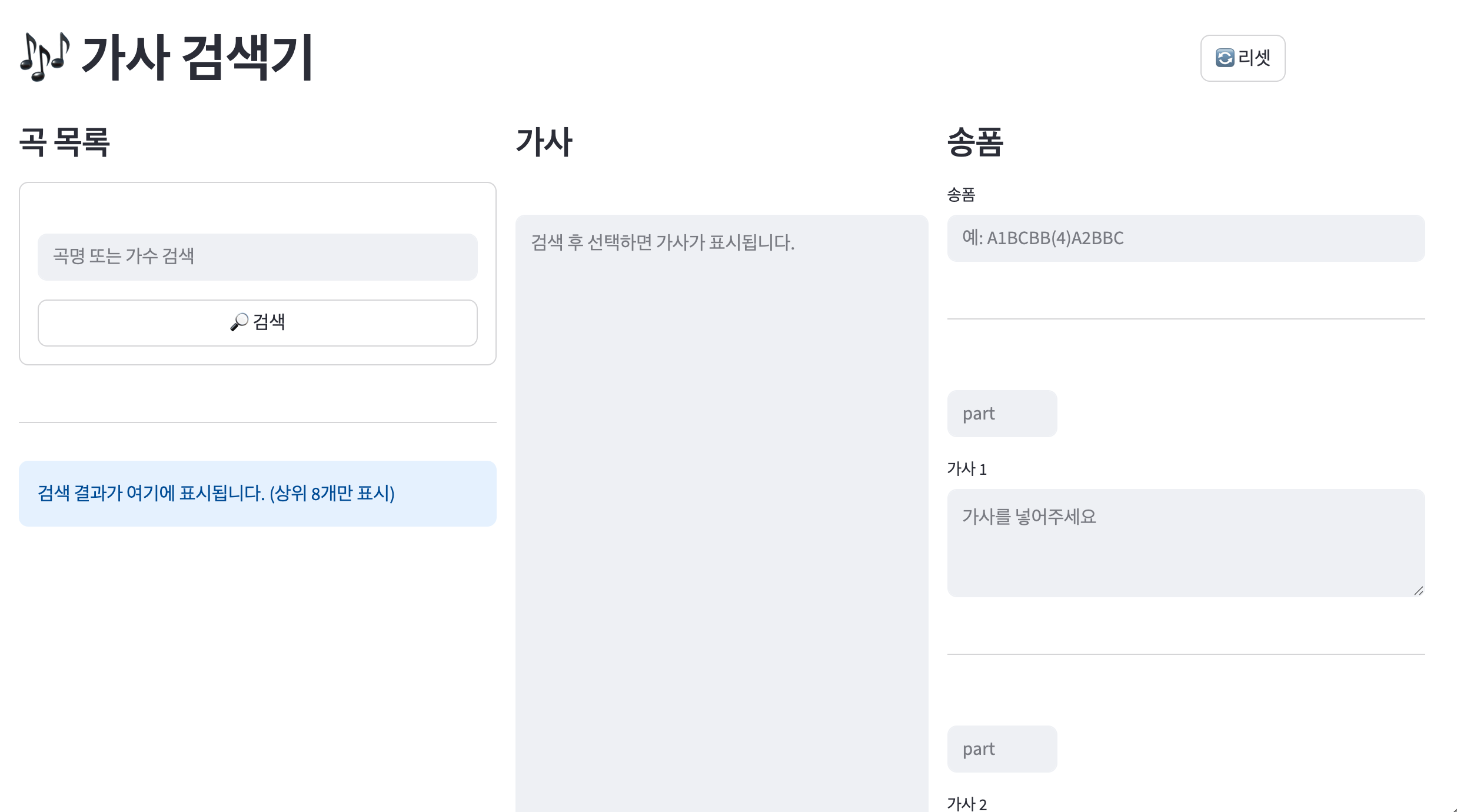Viewport: 1457px width, 812px height.
Task: Focus the 송폼 input with example A1BCBB(4)A2BBC
Action: point(1186,238)
